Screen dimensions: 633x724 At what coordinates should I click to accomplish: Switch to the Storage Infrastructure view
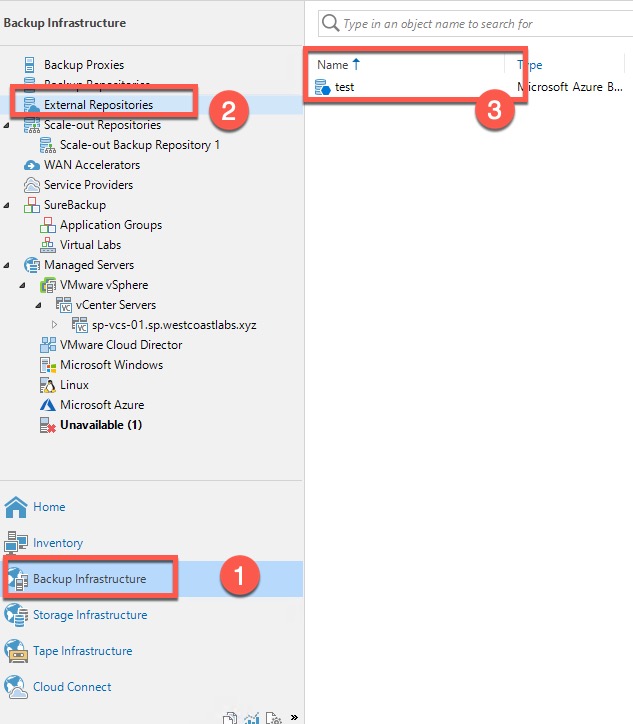tap(89, 615)
